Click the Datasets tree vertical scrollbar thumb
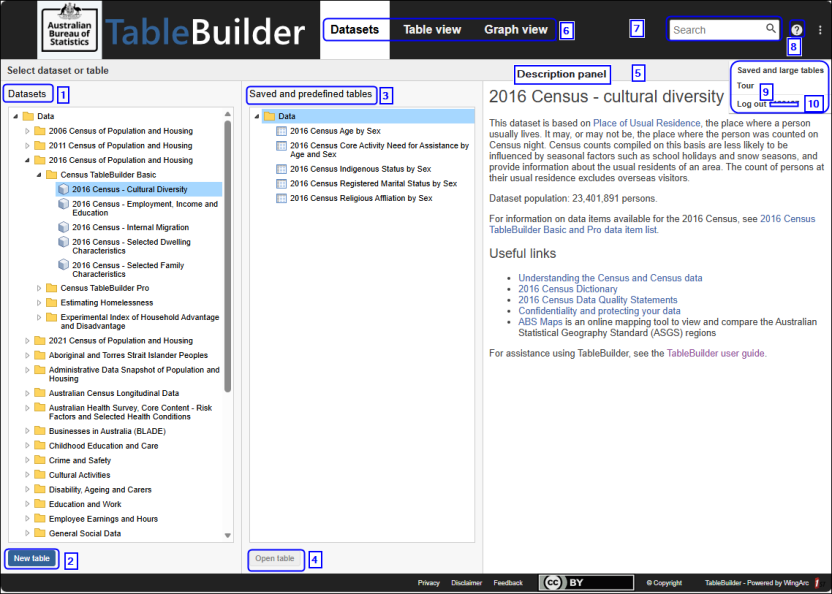 (x=228, y=256)
